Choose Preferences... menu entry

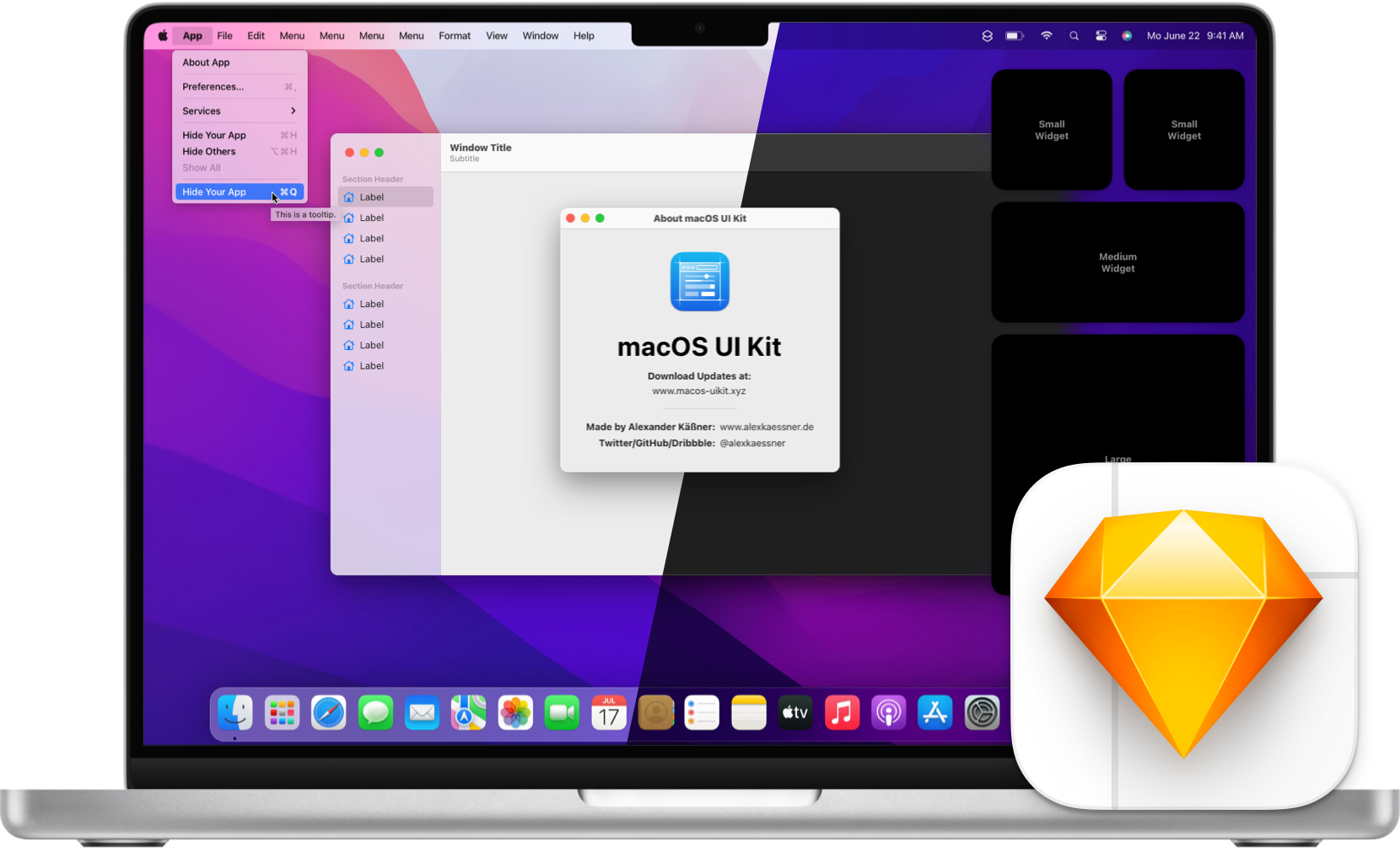point(240,87)
